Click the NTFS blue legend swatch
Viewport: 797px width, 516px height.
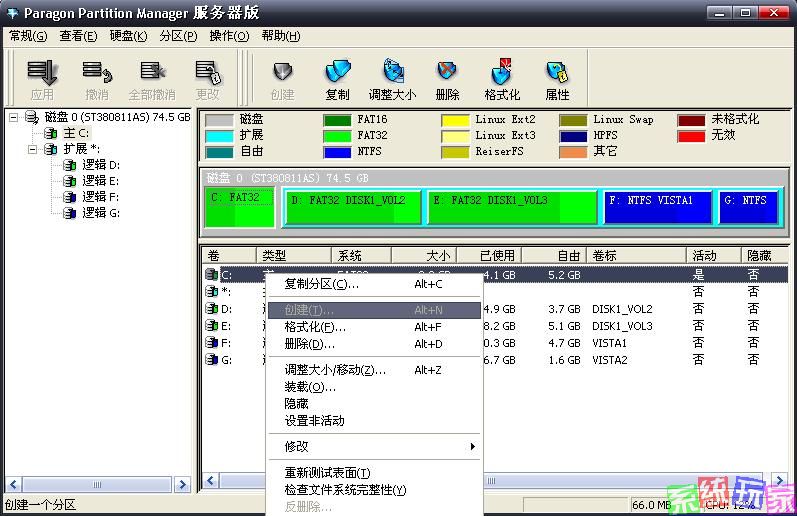(x=337, y=152)
